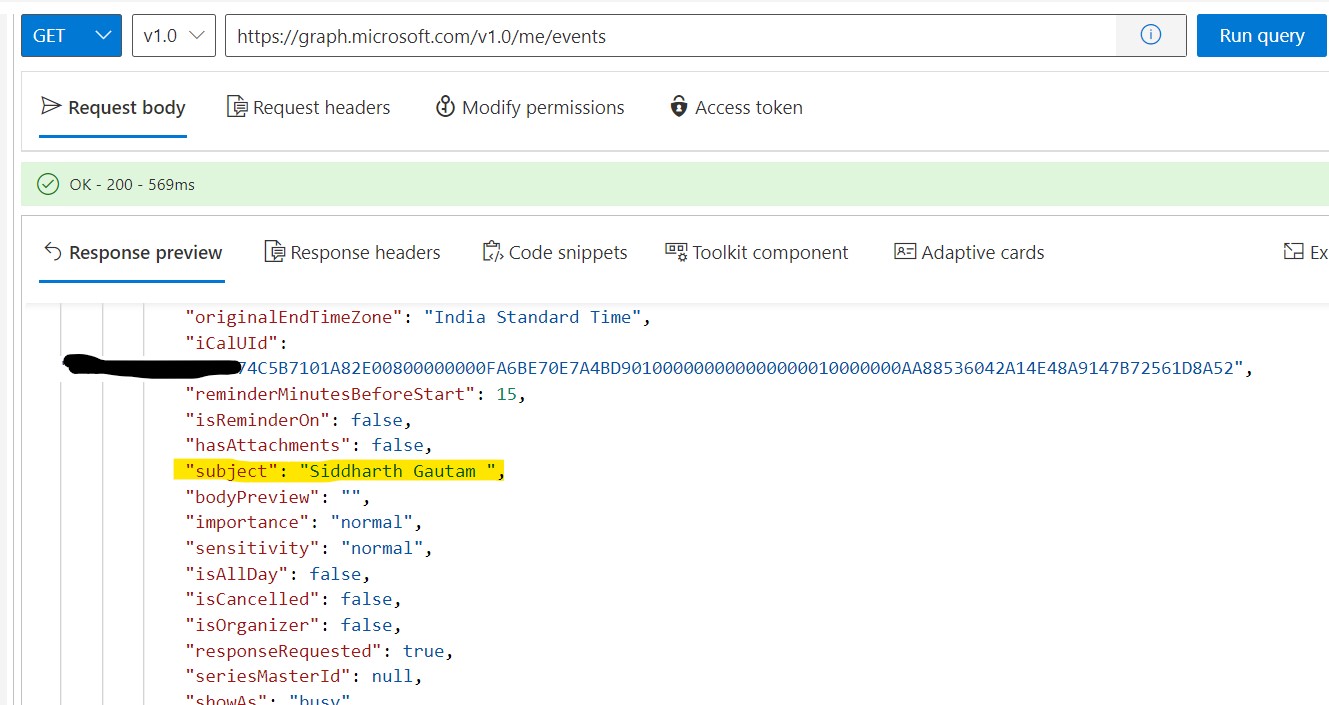Image resolution: width=1329 pixels, height=705 pixels.
Task: Click the "responseRequested" key
Action: point(284,651)
